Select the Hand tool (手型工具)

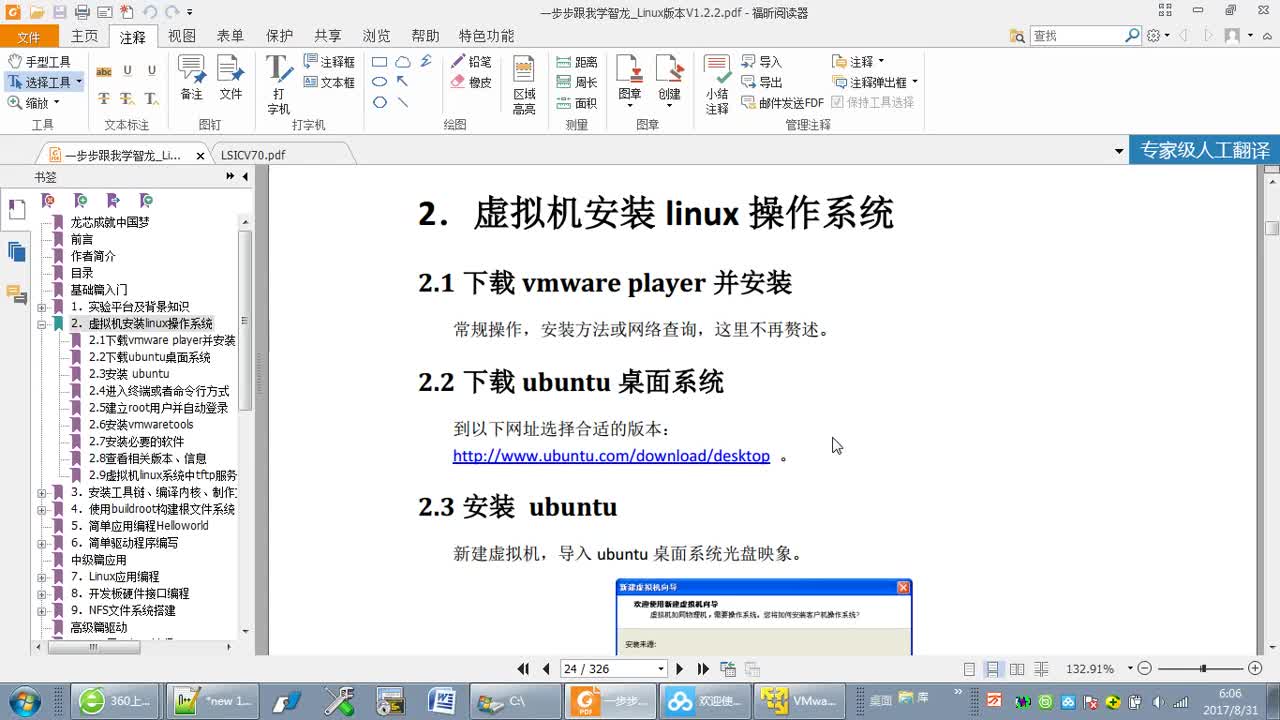(39, 62)
